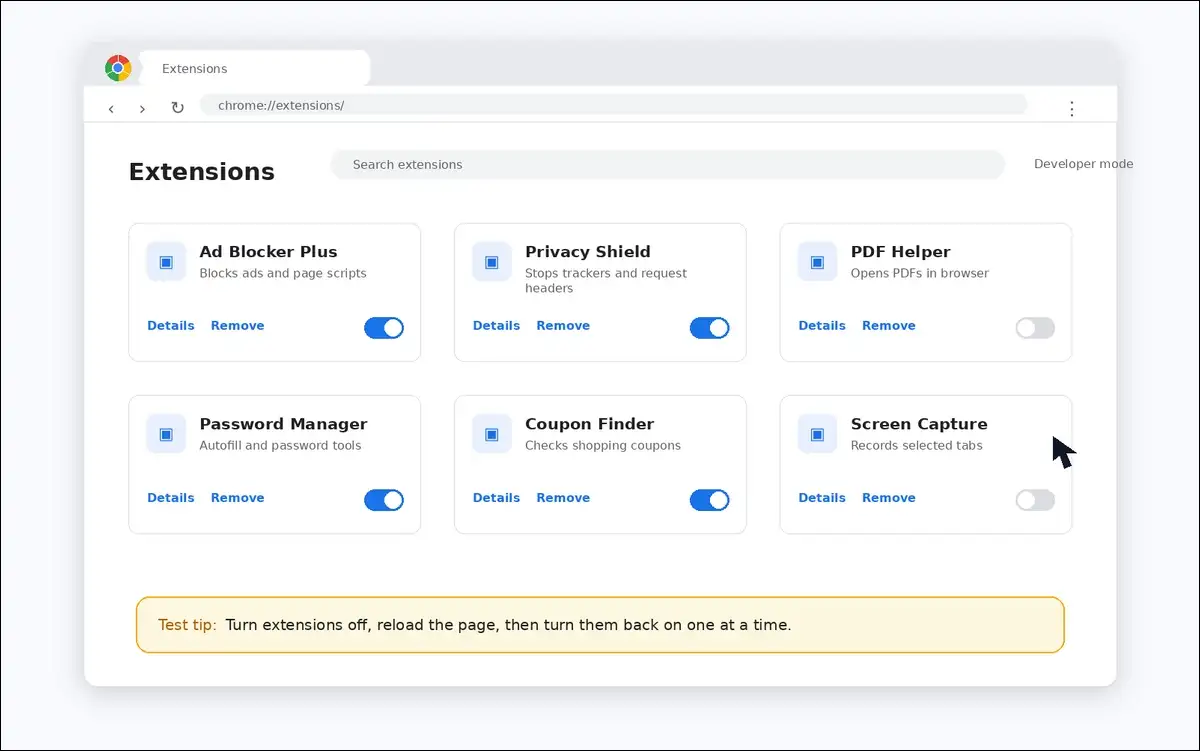Open Details for Password Manager
This screenshot has height=751, width=1200.
171,497
